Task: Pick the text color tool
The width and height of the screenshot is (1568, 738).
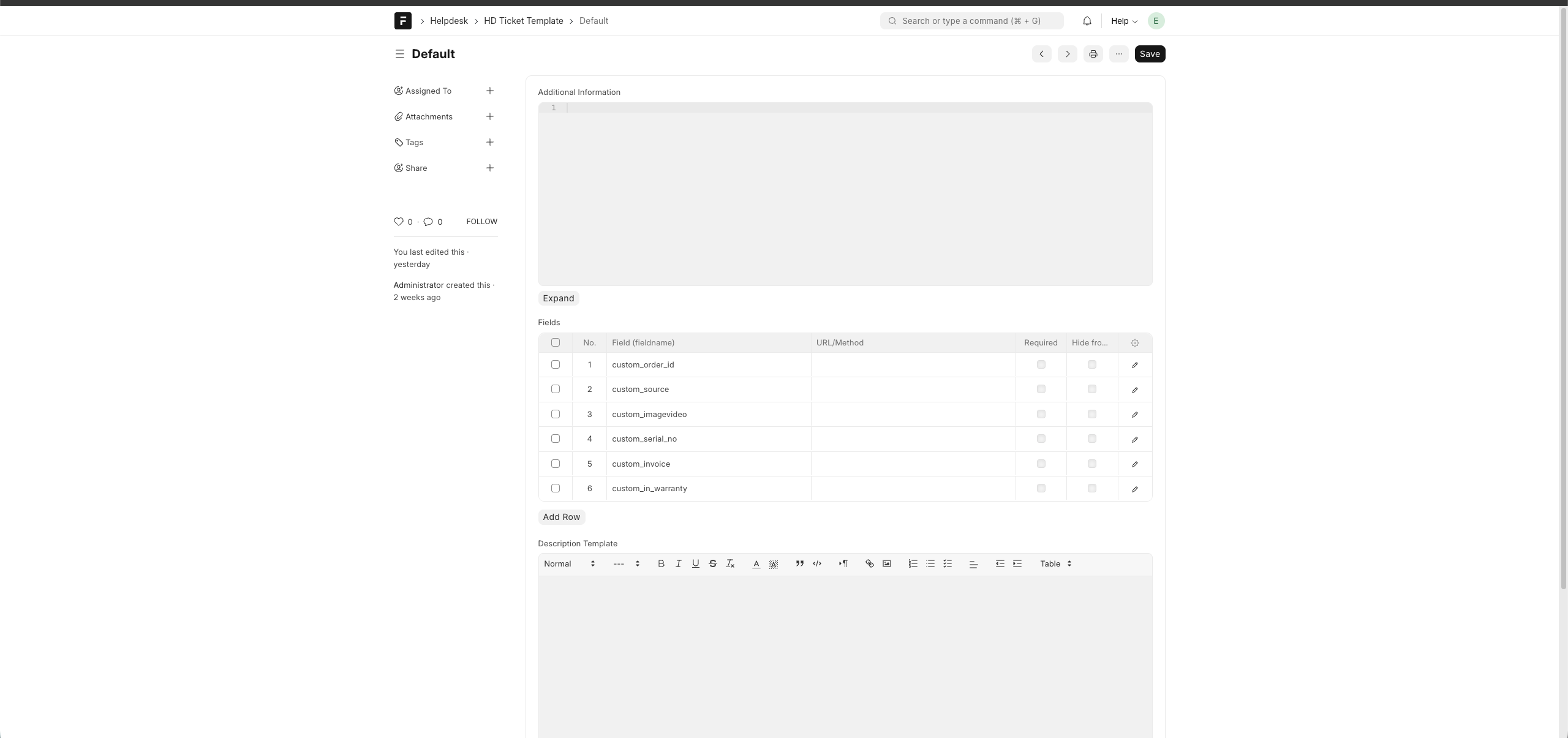Action: (756, 563)
